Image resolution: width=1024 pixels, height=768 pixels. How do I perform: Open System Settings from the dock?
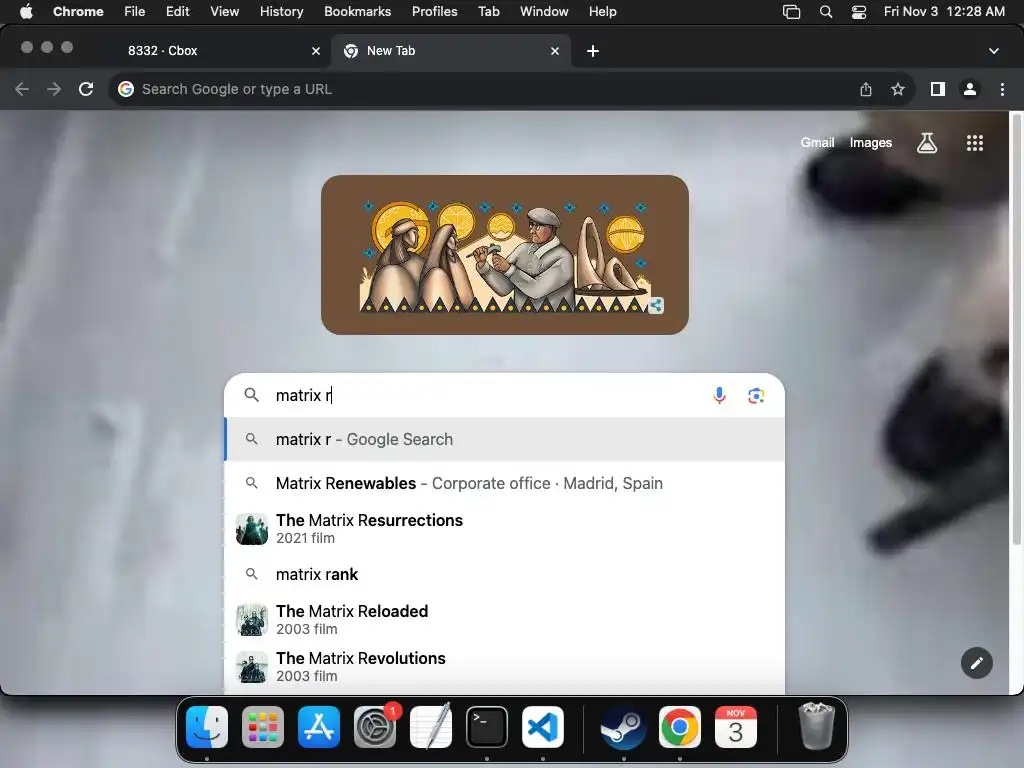tap(375, 727)
